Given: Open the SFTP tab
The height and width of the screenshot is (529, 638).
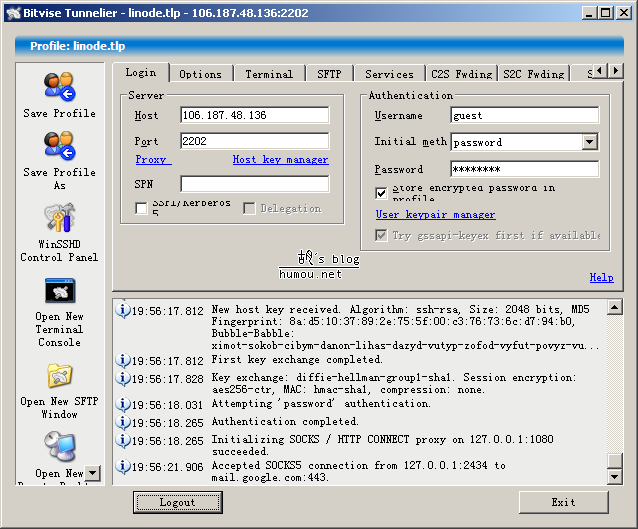Looking at the screenshot, I should pyautogui.click(x=330, y=74).
